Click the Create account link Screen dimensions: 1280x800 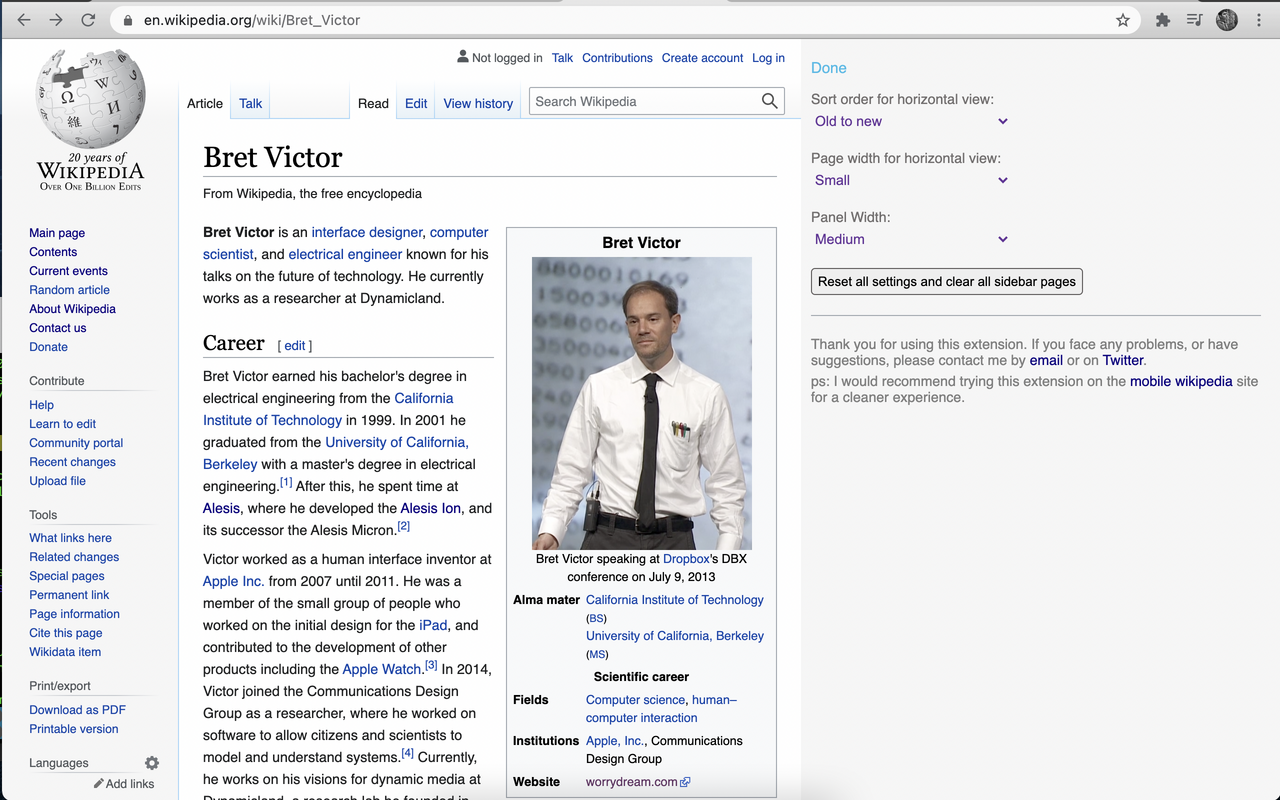(x=702, y=58)
